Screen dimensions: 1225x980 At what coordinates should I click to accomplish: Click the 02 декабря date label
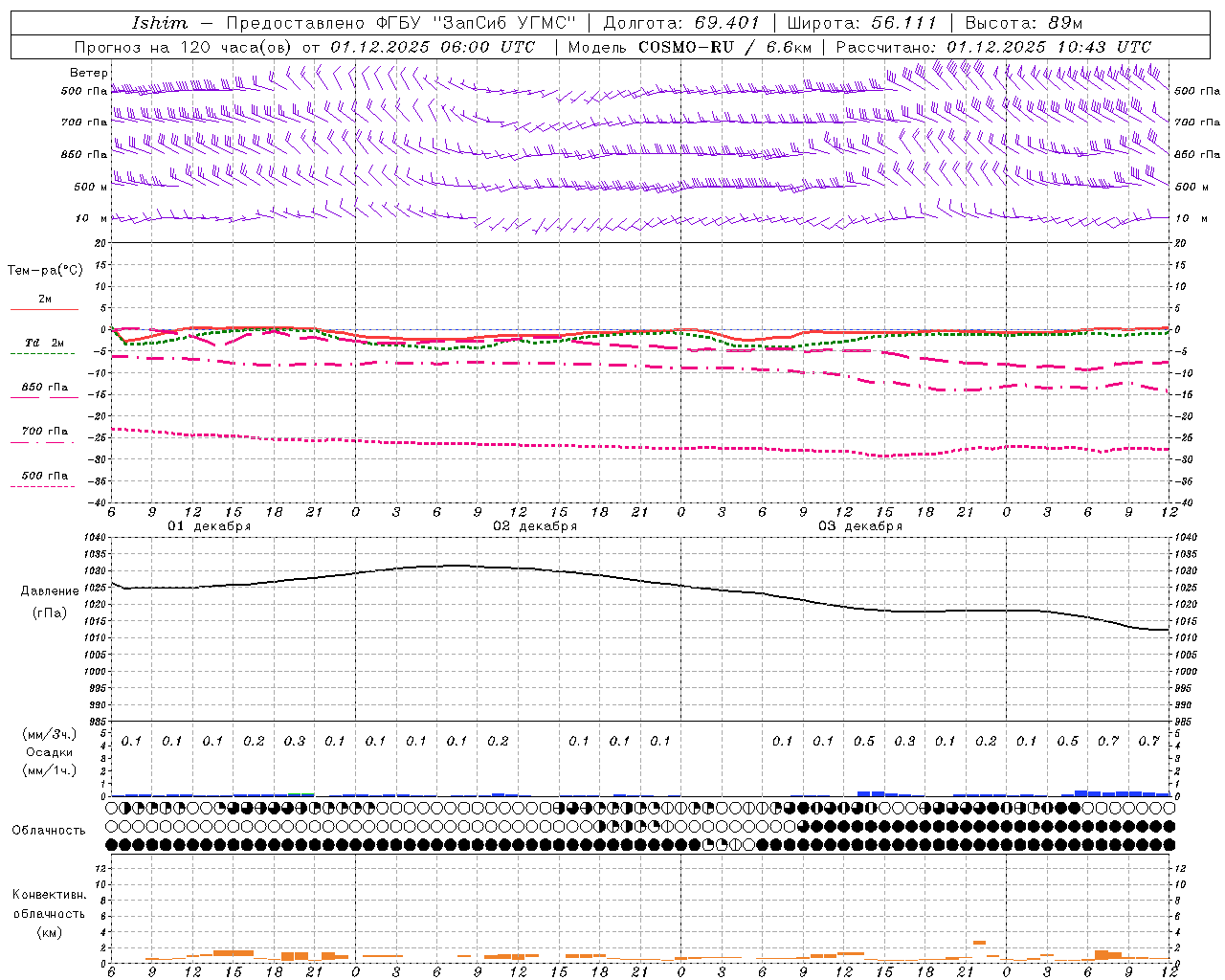[x=535, y=526]
